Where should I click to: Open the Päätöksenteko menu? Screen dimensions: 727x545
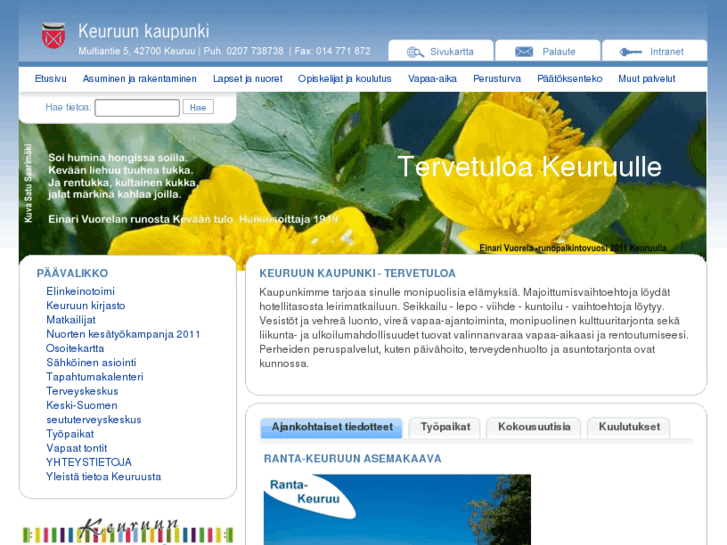point(569,78)
